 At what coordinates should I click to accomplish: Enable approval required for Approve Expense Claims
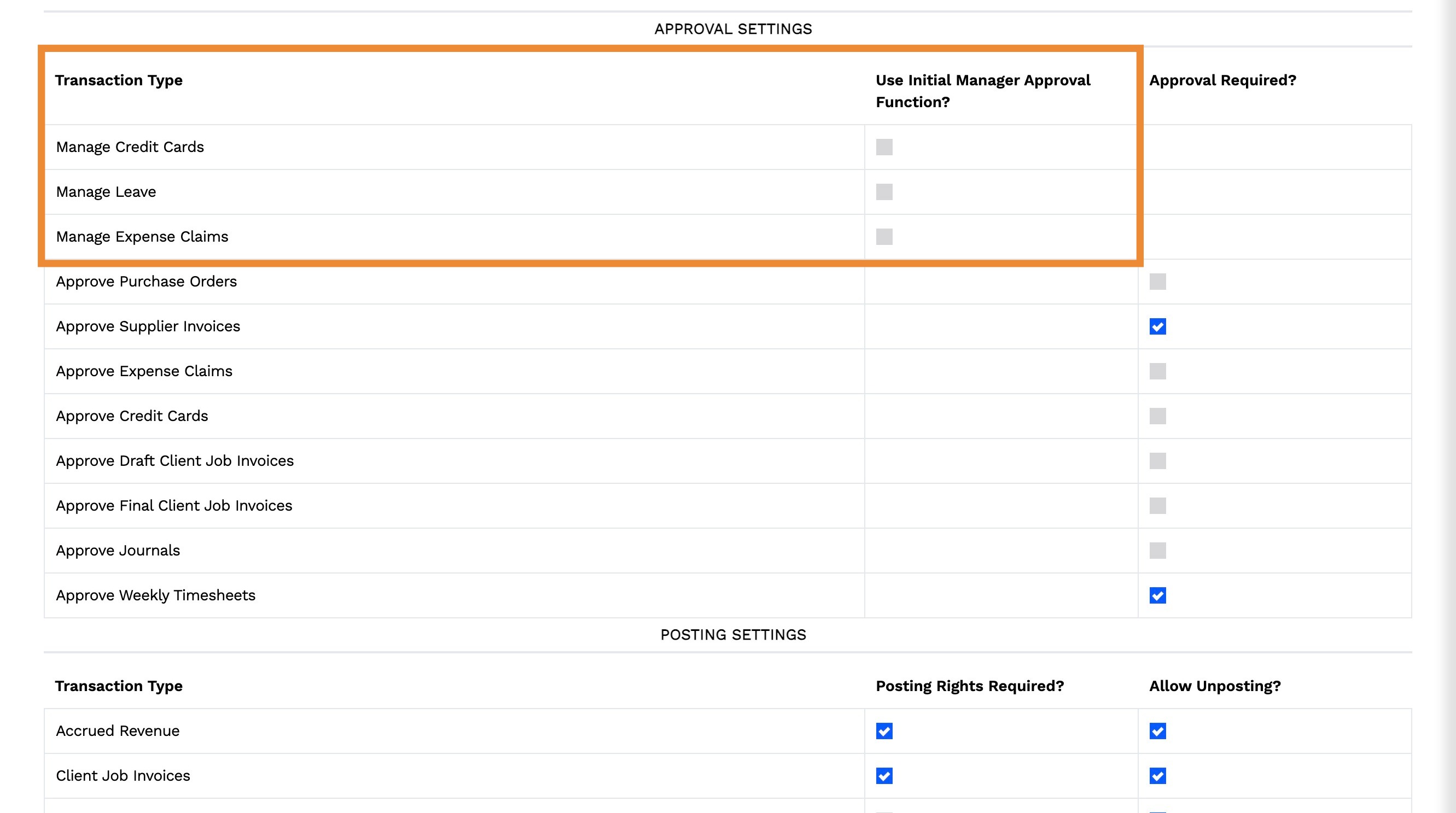1157,371
